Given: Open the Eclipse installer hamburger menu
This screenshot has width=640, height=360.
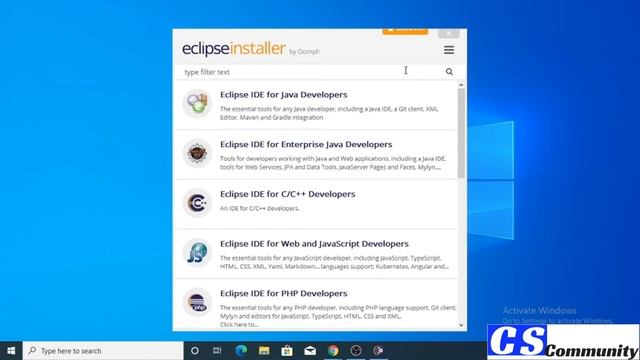Looking at the screenshot, I should [x=449, y=50].
